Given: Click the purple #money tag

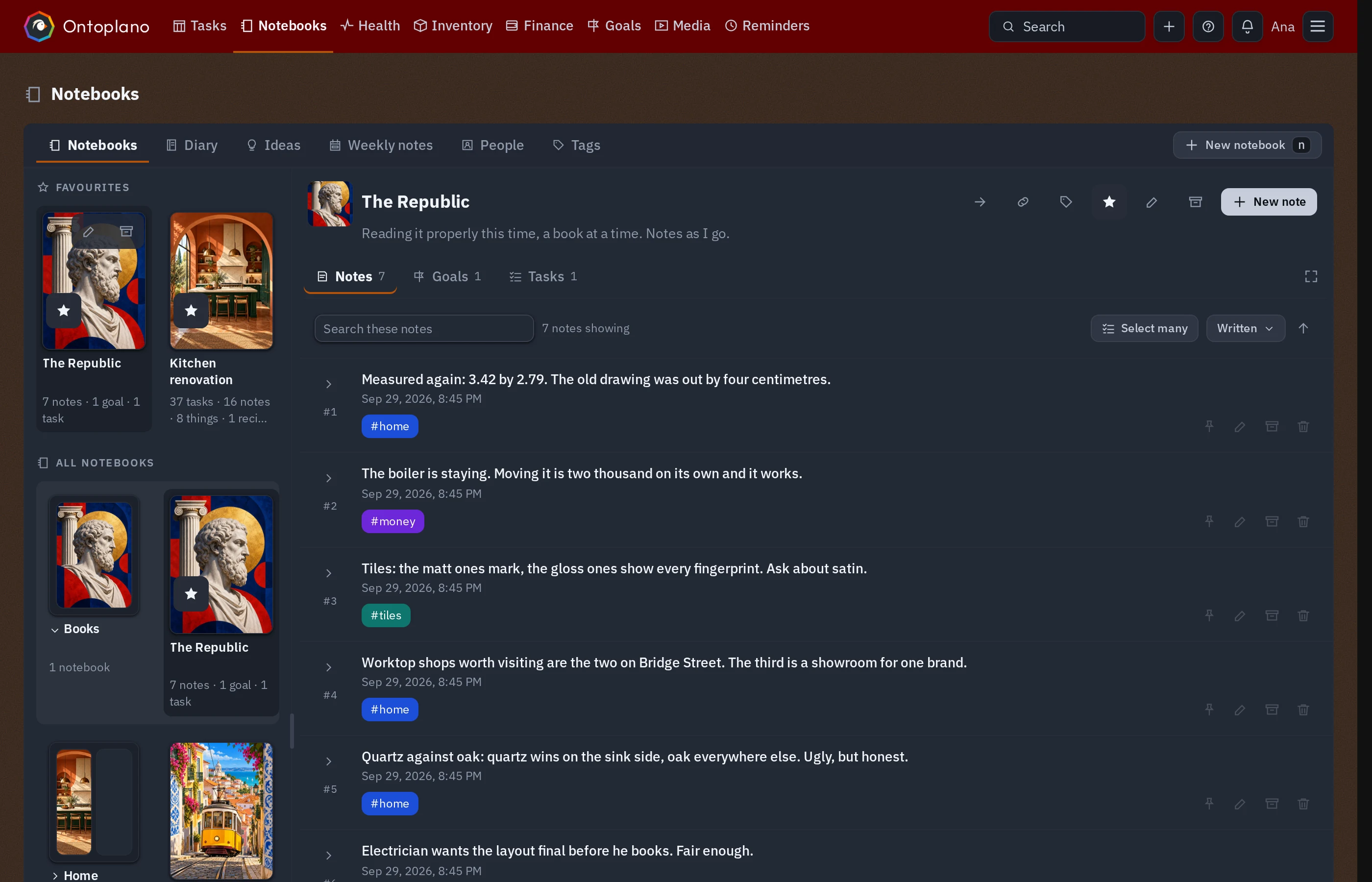Looking at the screenshot, I should coord(392,521).
